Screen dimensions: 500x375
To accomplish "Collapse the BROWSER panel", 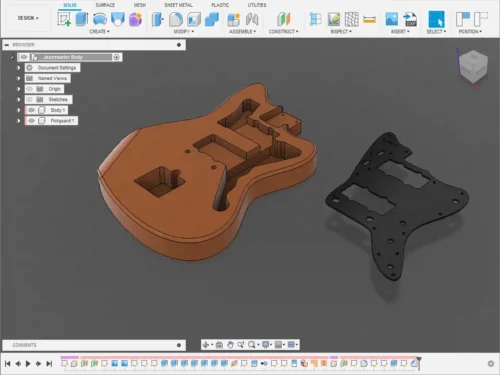I will coord(7,45).
